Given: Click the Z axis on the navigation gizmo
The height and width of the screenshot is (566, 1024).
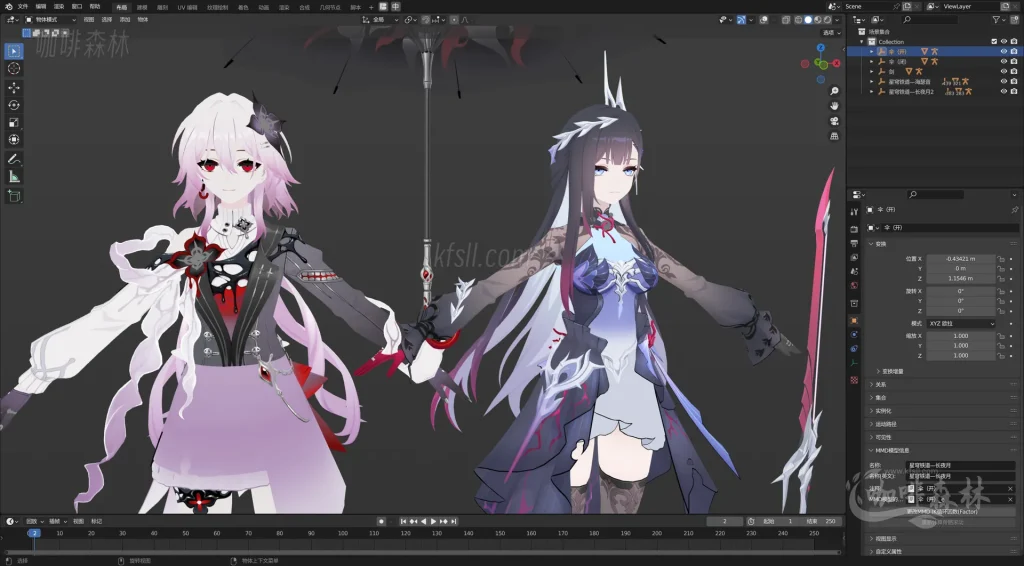Looking at the screenshot, I should (821, 48).
